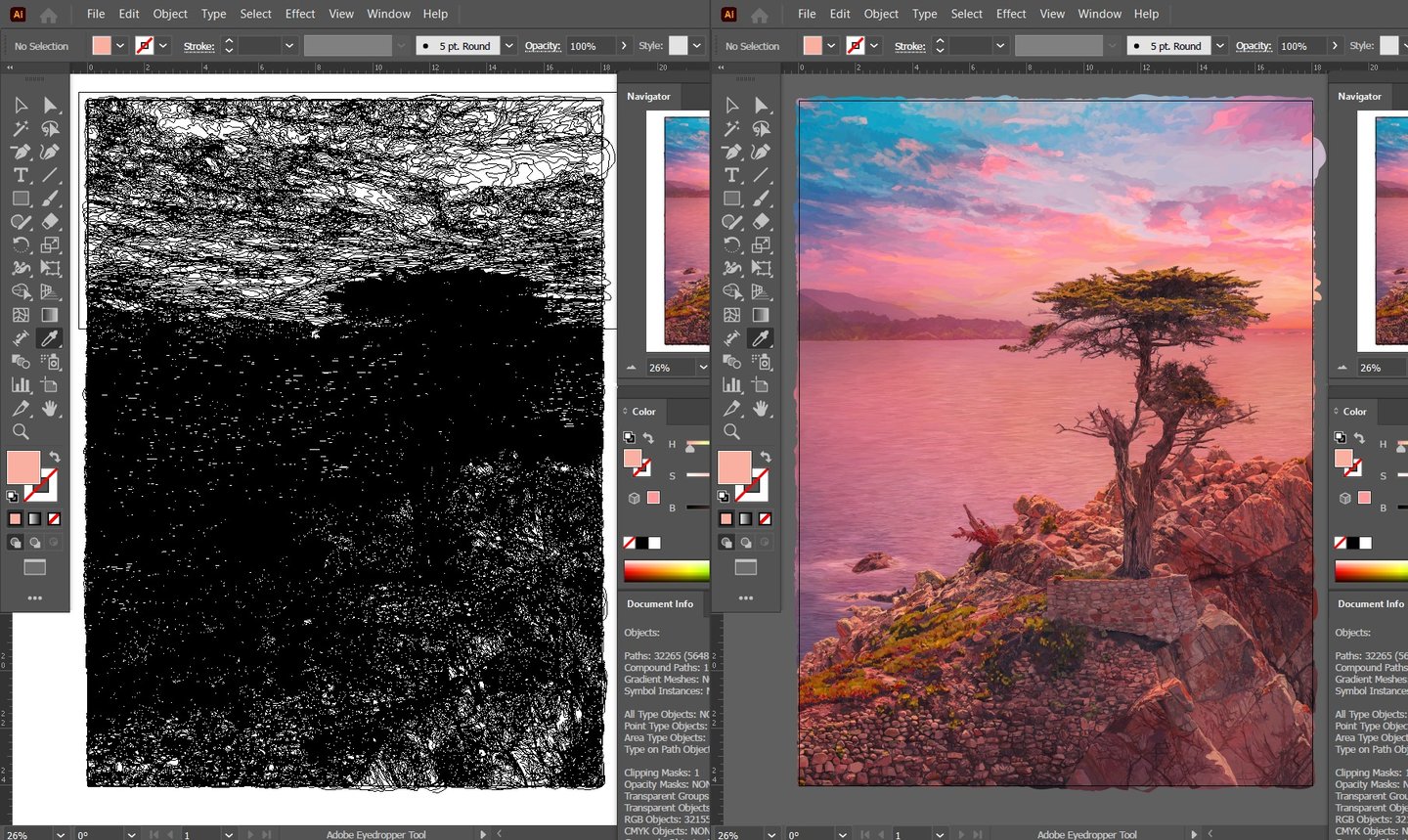Select the Scale tool in right window

coord(761,245)
